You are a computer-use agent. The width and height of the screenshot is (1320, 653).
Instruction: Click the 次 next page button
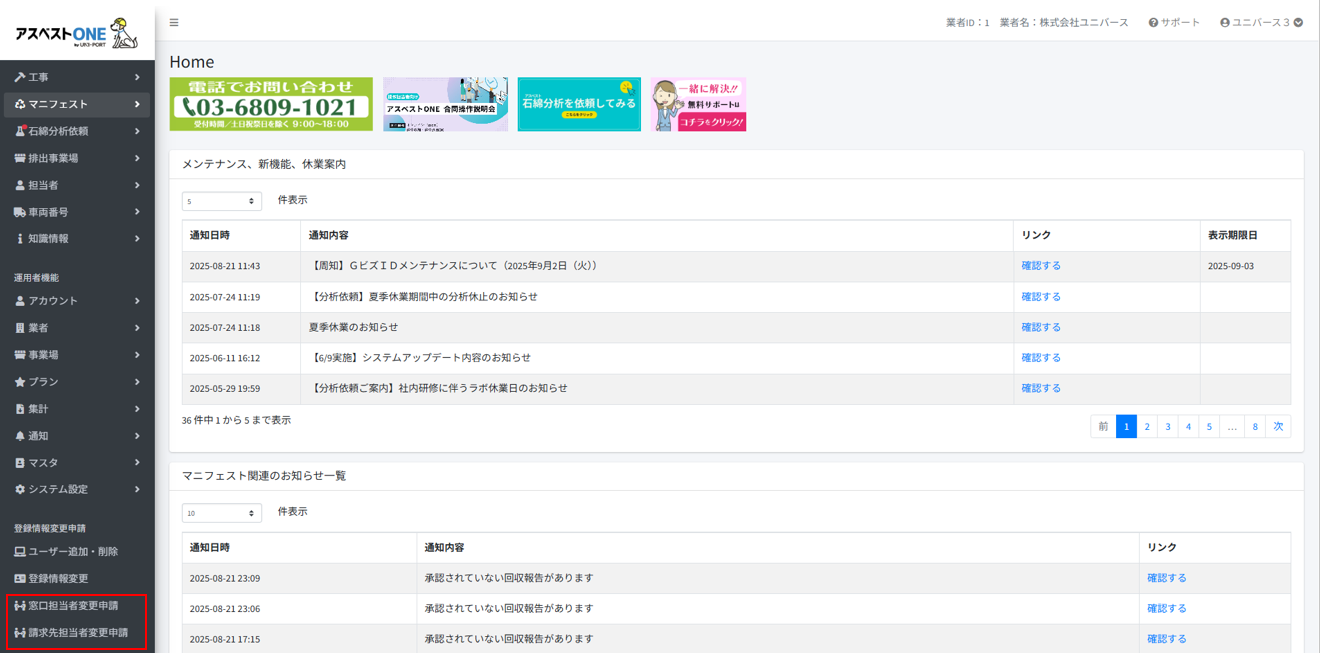1278,427
